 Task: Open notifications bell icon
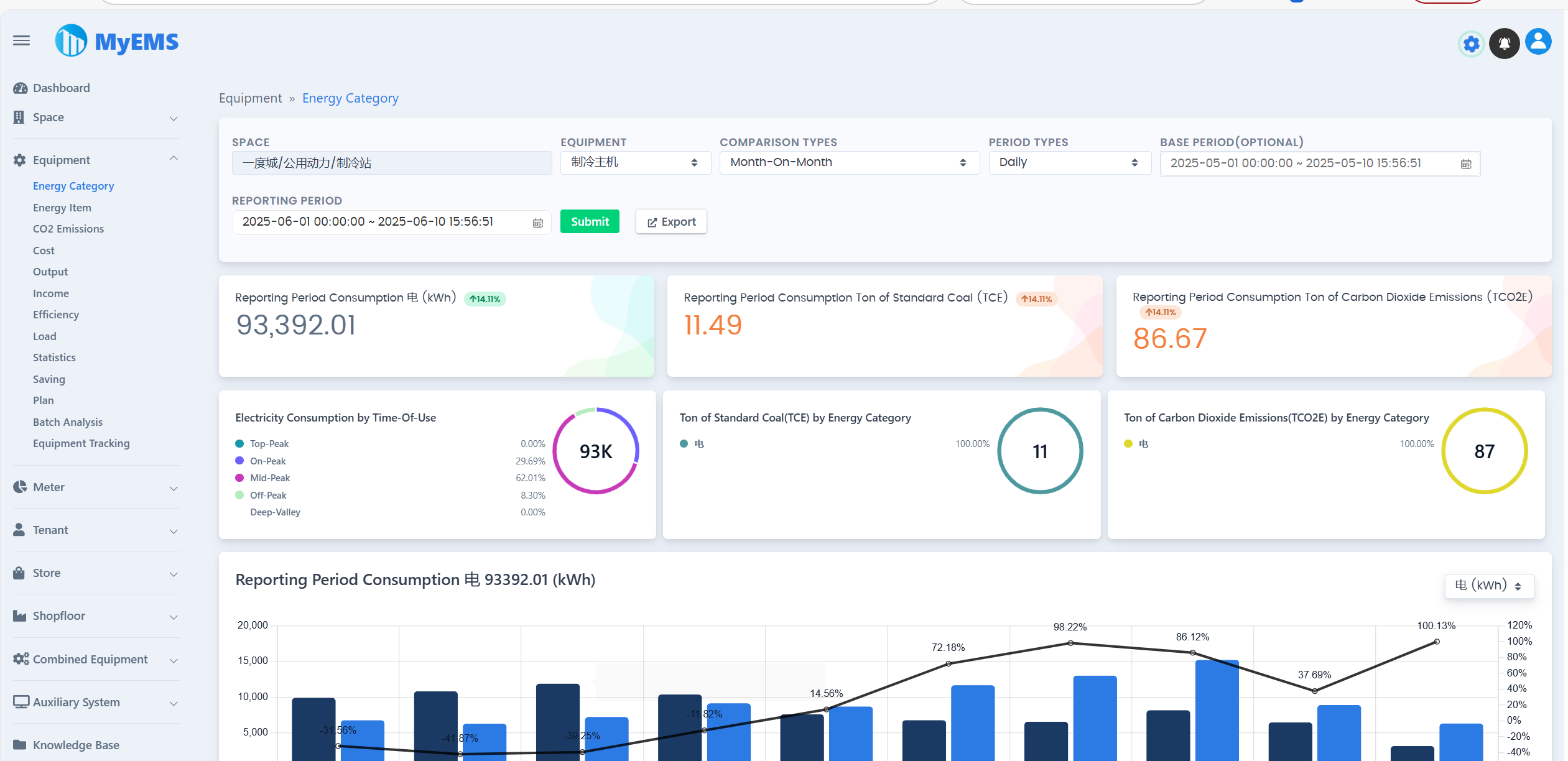(x=1504, y=44)
